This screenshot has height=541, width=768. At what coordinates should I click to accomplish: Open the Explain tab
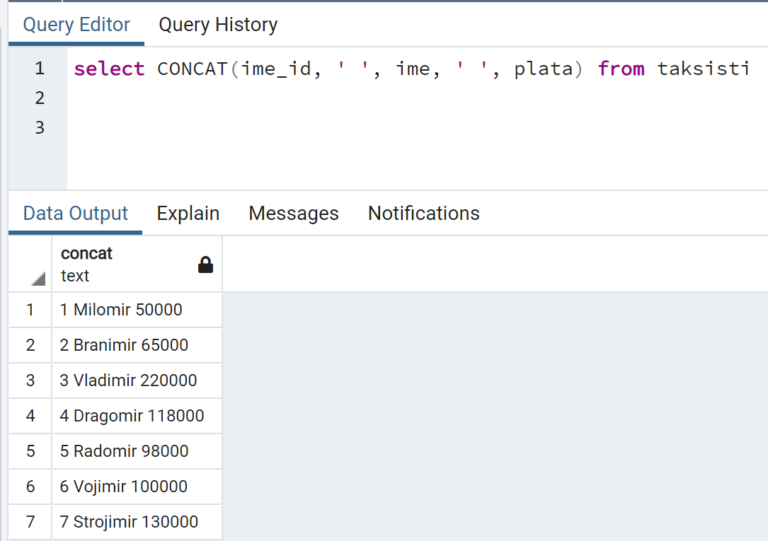point(188,213)
